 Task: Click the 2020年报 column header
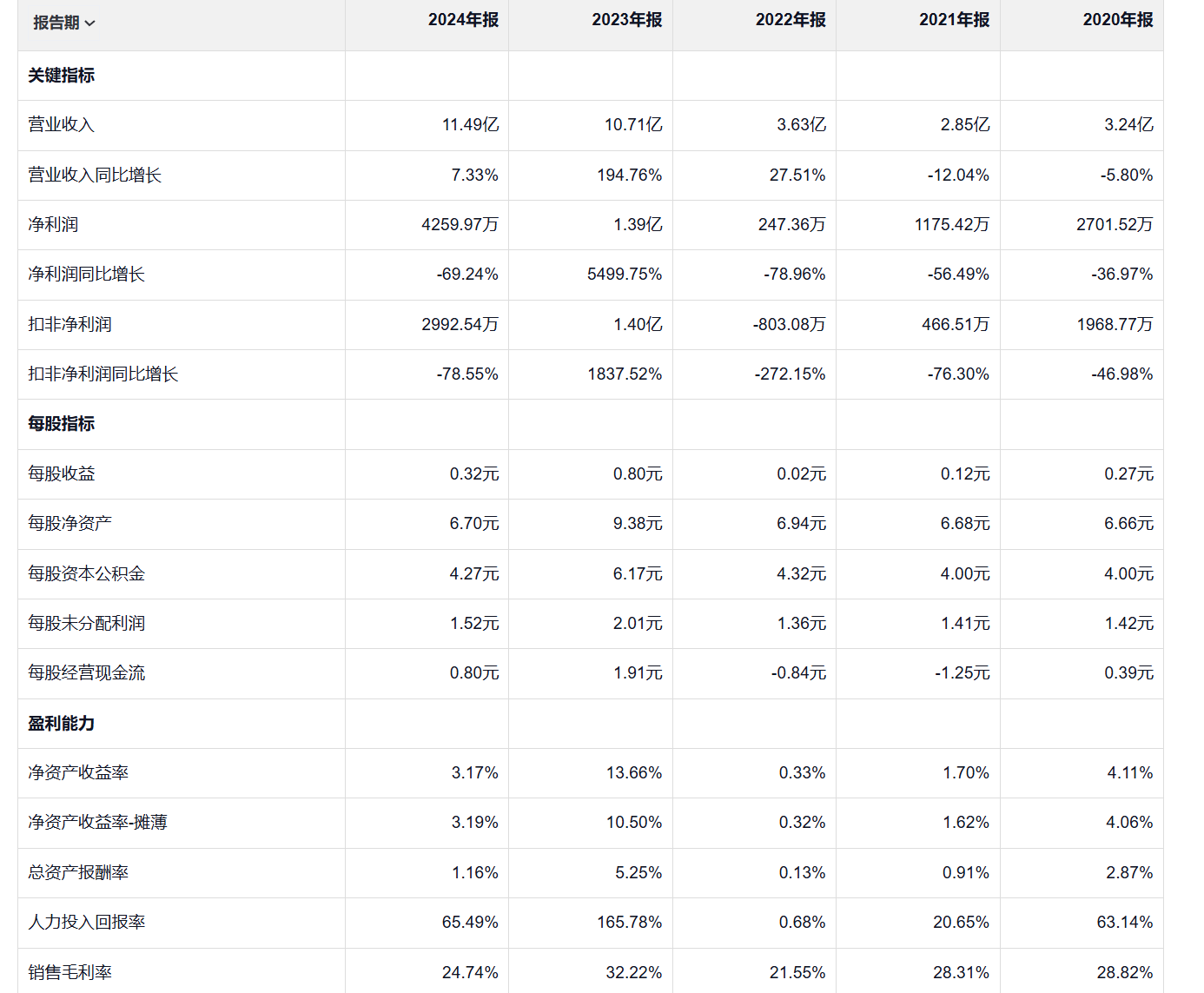point(1118,20)
